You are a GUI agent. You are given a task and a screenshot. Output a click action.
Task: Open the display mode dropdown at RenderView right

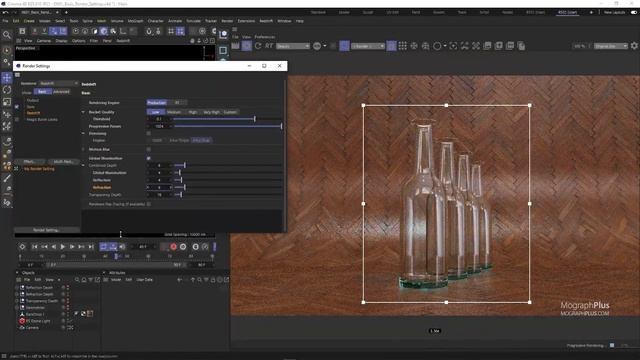tap(611, 46)
